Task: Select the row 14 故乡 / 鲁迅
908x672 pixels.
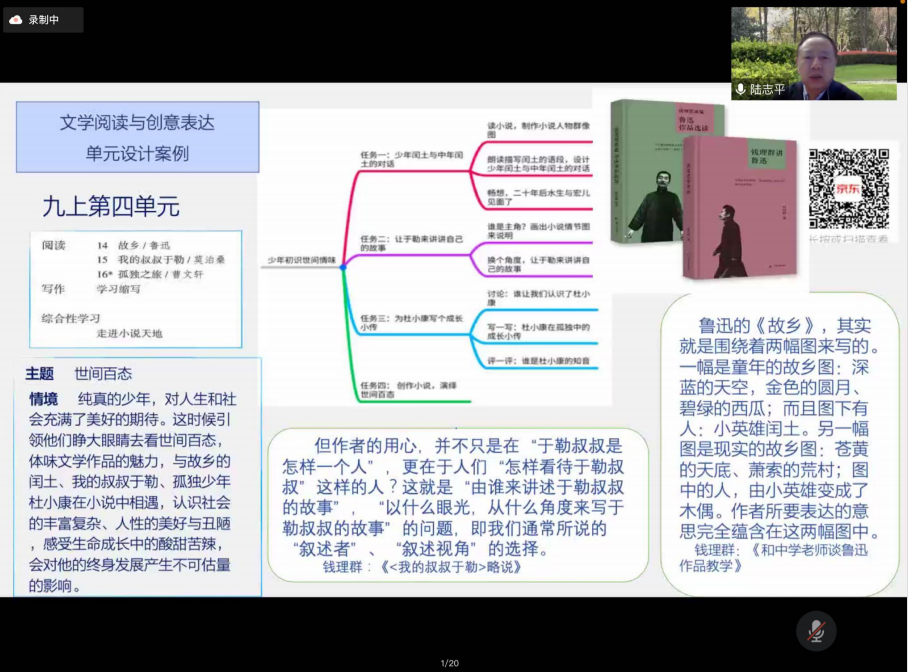Action: (134, 245)
